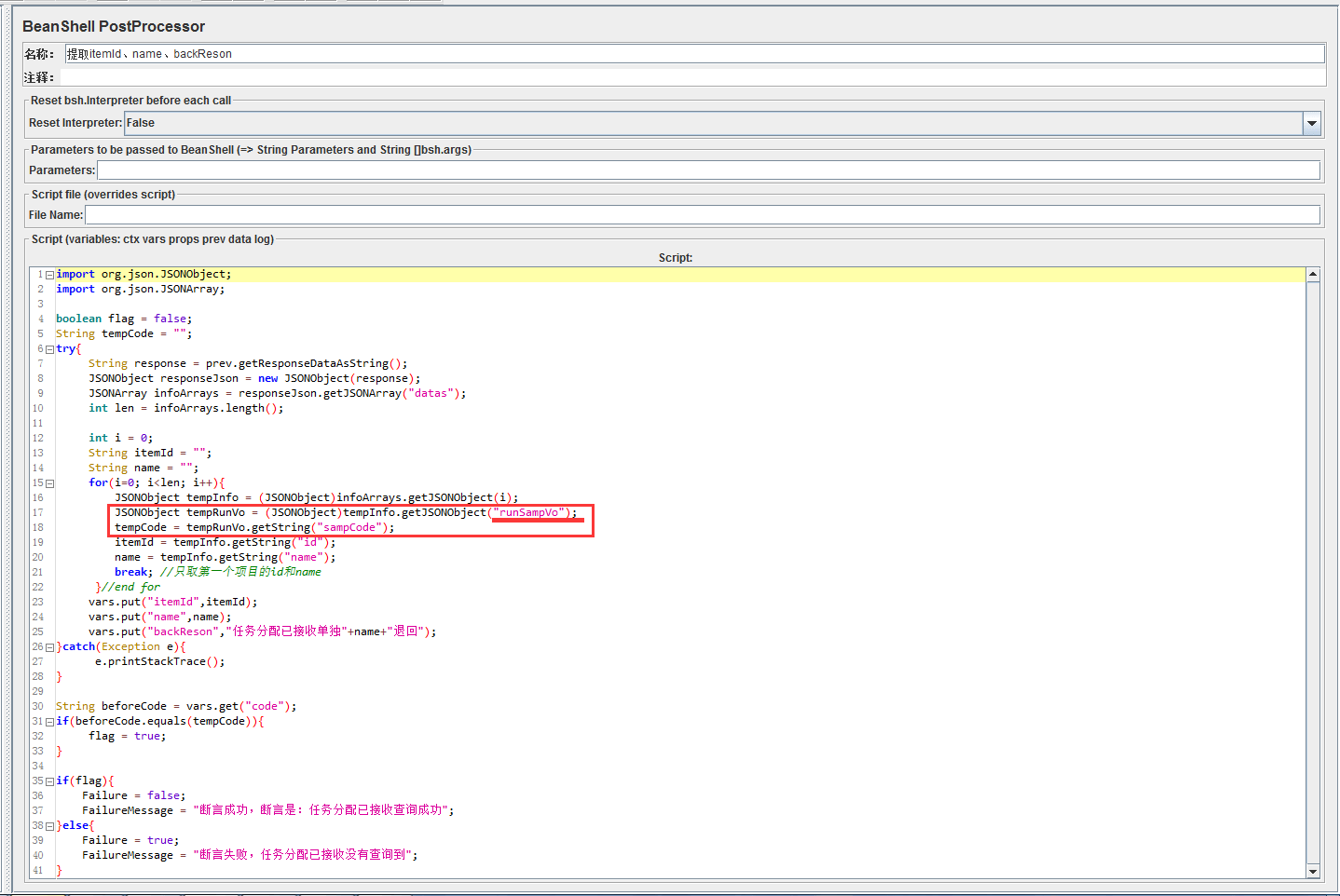Click the BeanShell PostProcessor header title
Screen dimensions: 1340x896
point(112,27)
